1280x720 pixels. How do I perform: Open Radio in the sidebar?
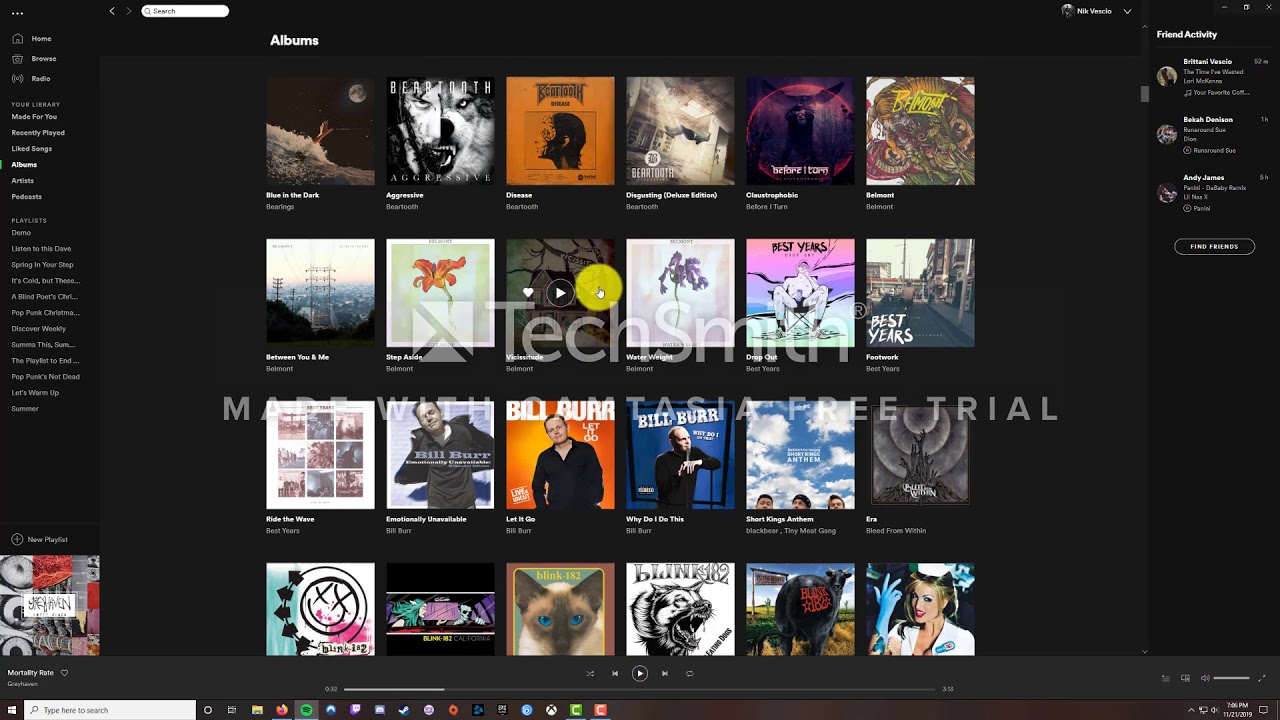[41, 79]
